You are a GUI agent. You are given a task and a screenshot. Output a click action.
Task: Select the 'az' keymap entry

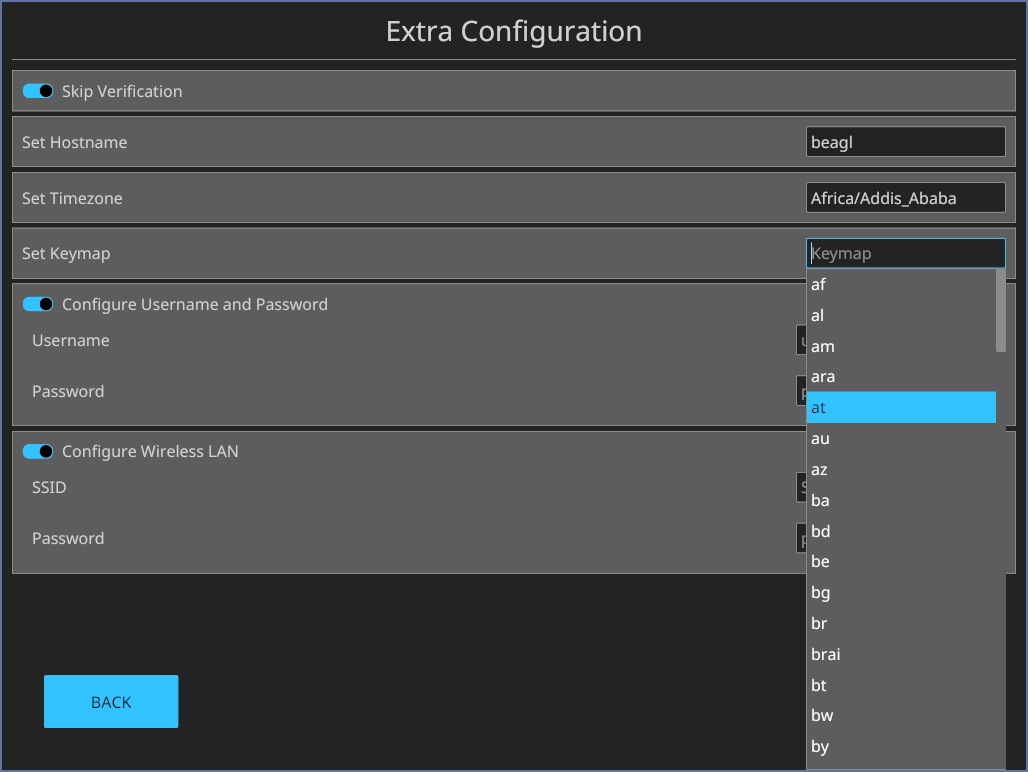point(901,469)
